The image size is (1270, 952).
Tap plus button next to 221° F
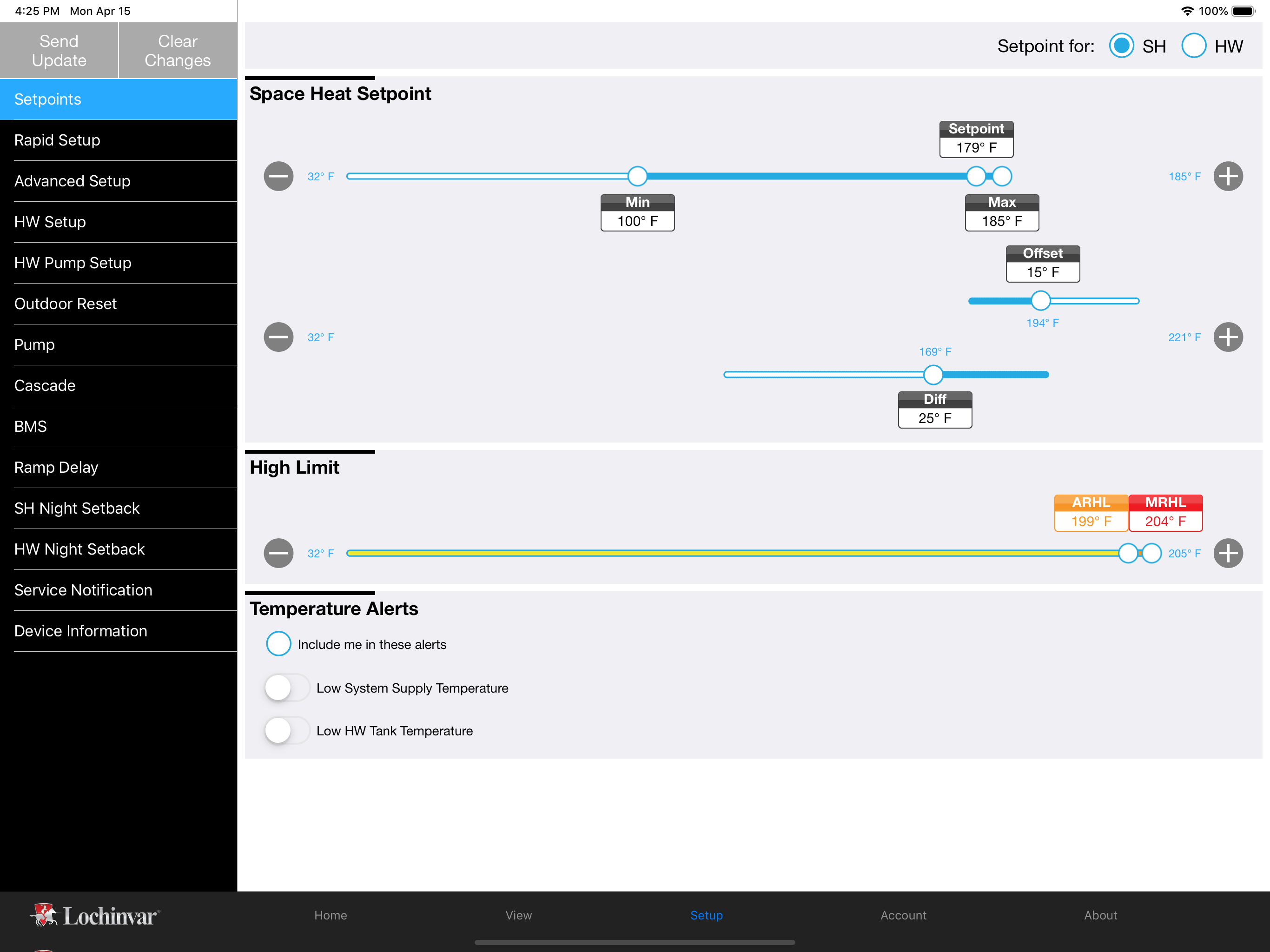pos(1228,337)
